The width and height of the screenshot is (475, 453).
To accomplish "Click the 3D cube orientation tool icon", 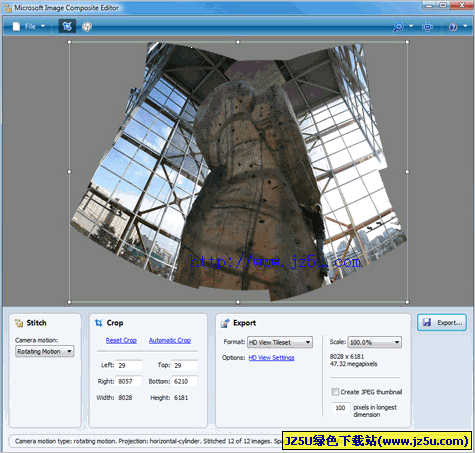I will [87, 27].
